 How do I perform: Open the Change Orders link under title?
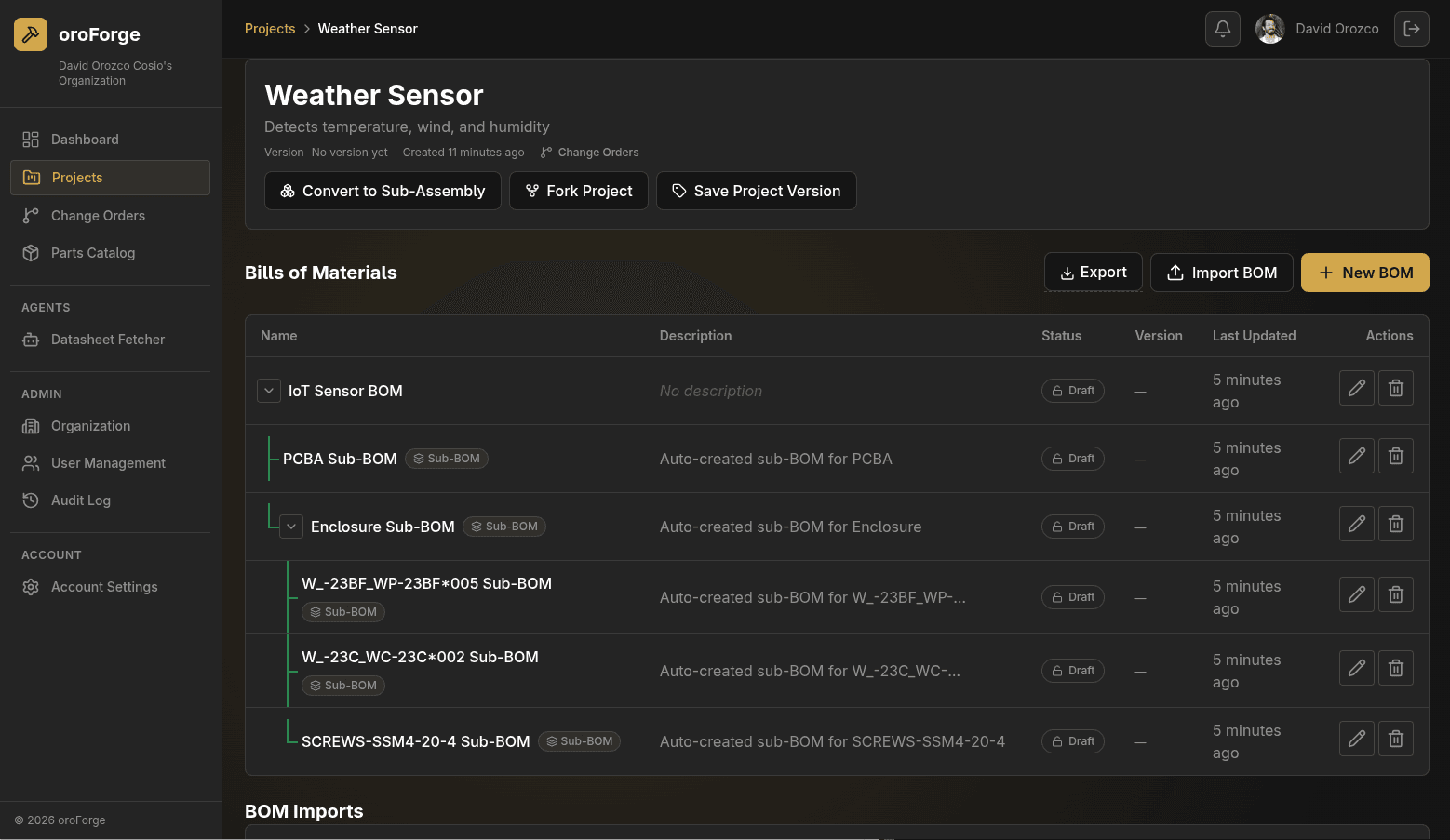590,153
